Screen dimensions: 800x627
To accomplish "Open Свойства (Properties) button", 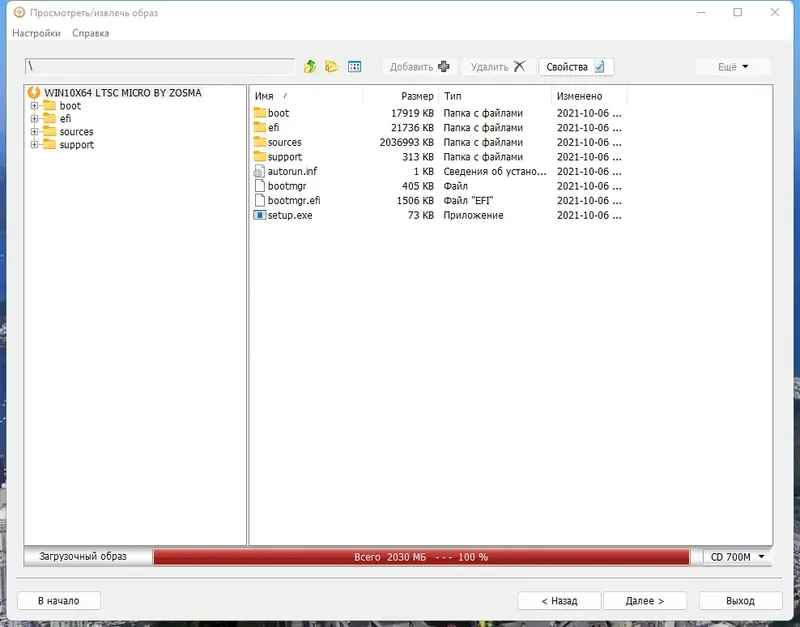I will click(576, 67).
